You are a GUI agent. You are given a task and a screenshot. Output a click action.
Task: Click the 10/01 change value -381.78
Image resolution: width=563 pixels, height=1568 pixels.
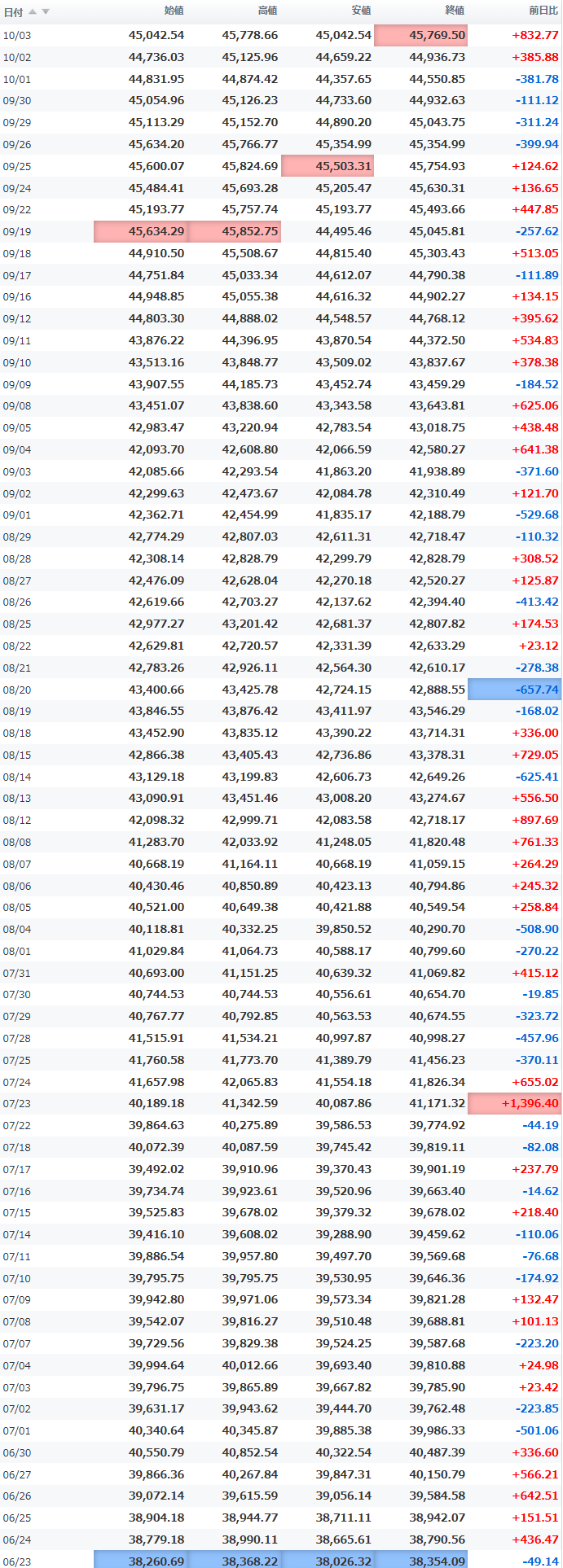click(537, 79)
